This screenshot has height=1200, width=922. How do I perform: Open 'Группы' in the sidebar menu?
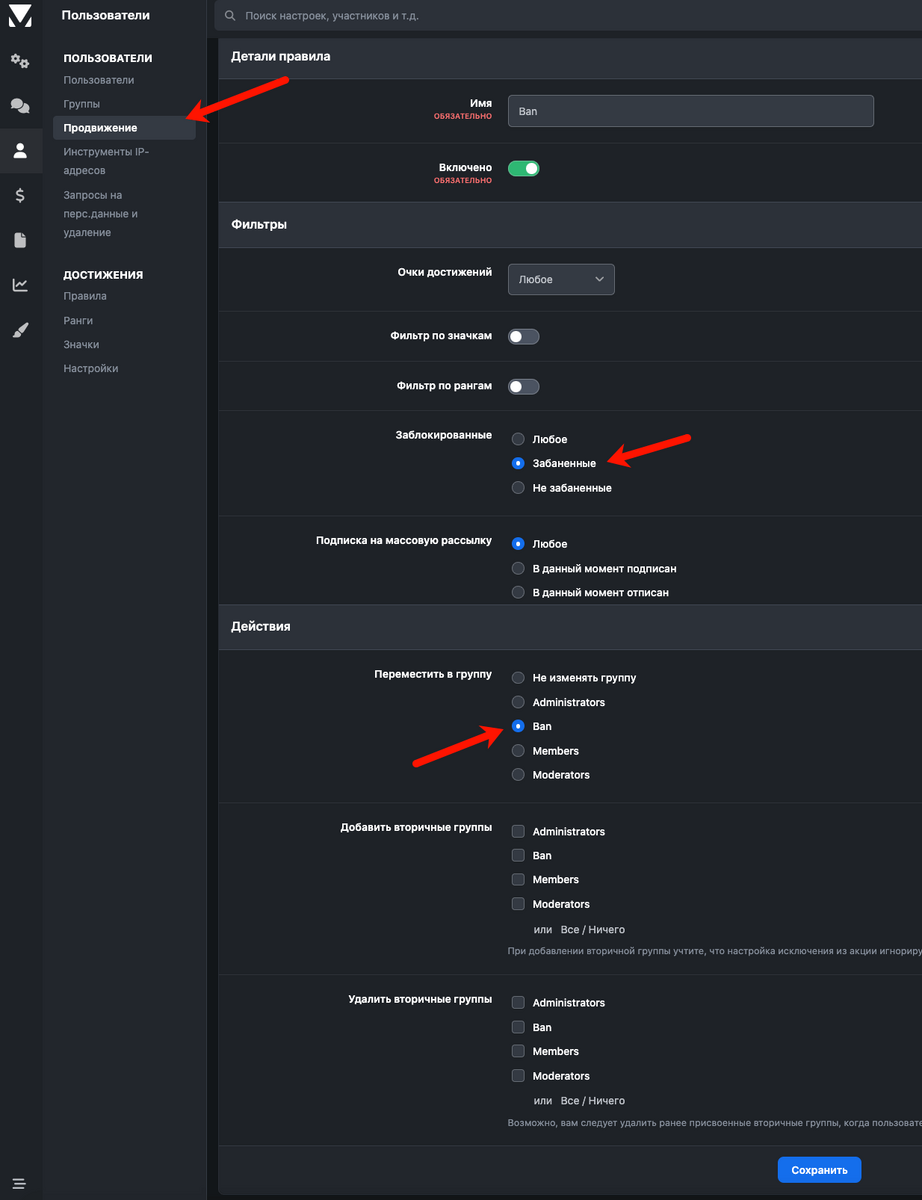pyautogui.click(x=82, y=104)
